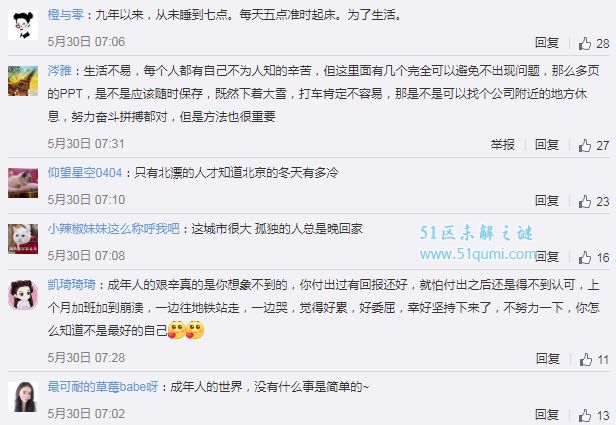
Task: Reply to 仰望星空0404's comment
Action: pos(547,201)
